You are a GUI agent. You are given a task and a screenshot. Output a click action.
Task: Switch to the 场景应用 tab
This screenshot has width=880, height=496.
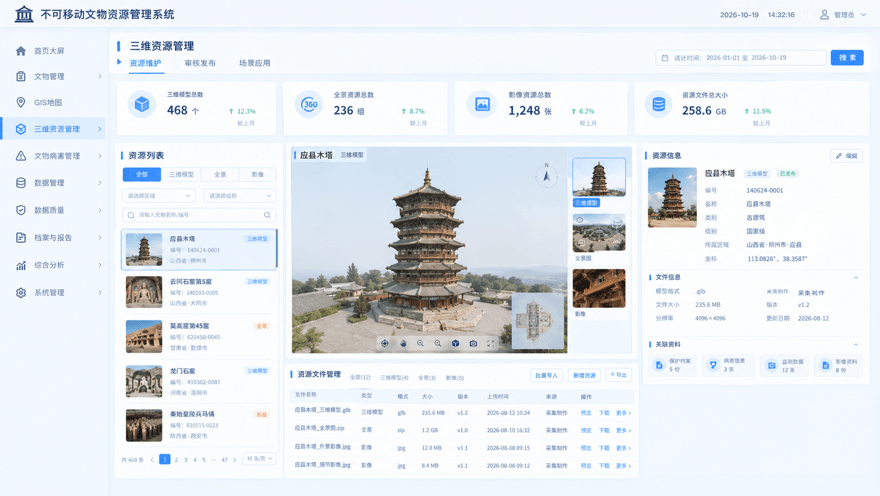(255, 63)
